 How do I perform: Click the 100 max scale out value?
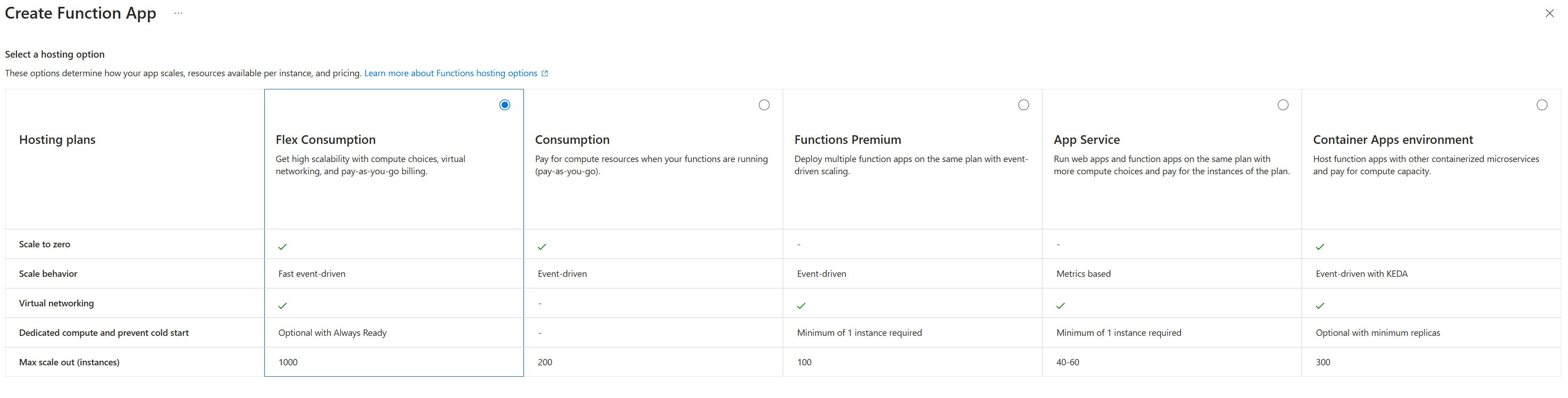tap(804, 362)
